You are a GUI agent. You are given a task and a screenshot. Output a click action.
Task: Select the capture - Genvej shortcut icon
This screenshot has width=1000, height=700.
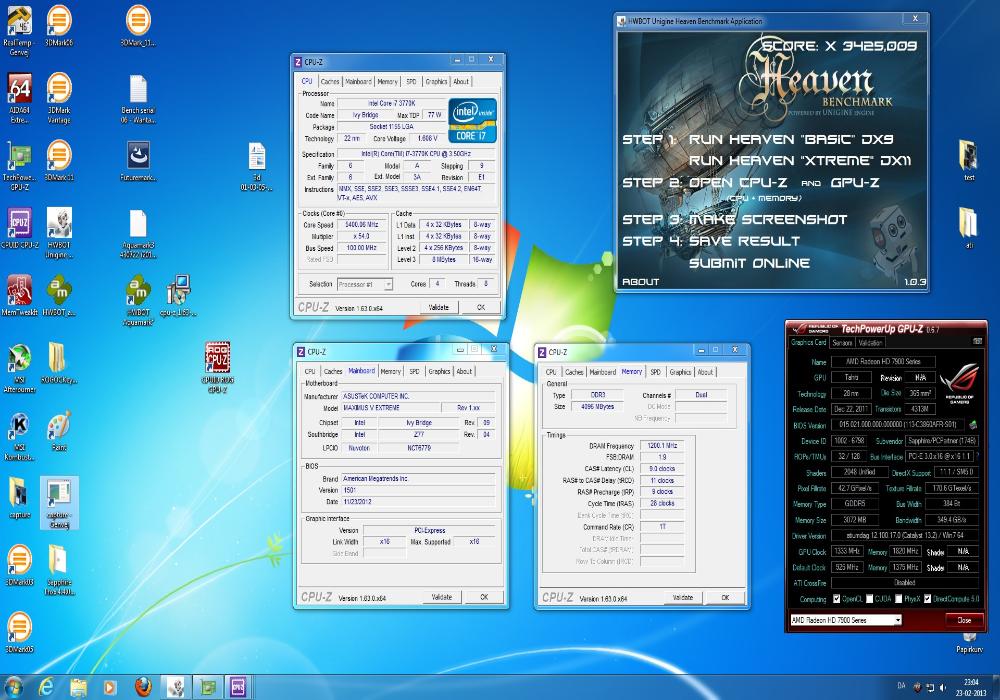(59, 503)
